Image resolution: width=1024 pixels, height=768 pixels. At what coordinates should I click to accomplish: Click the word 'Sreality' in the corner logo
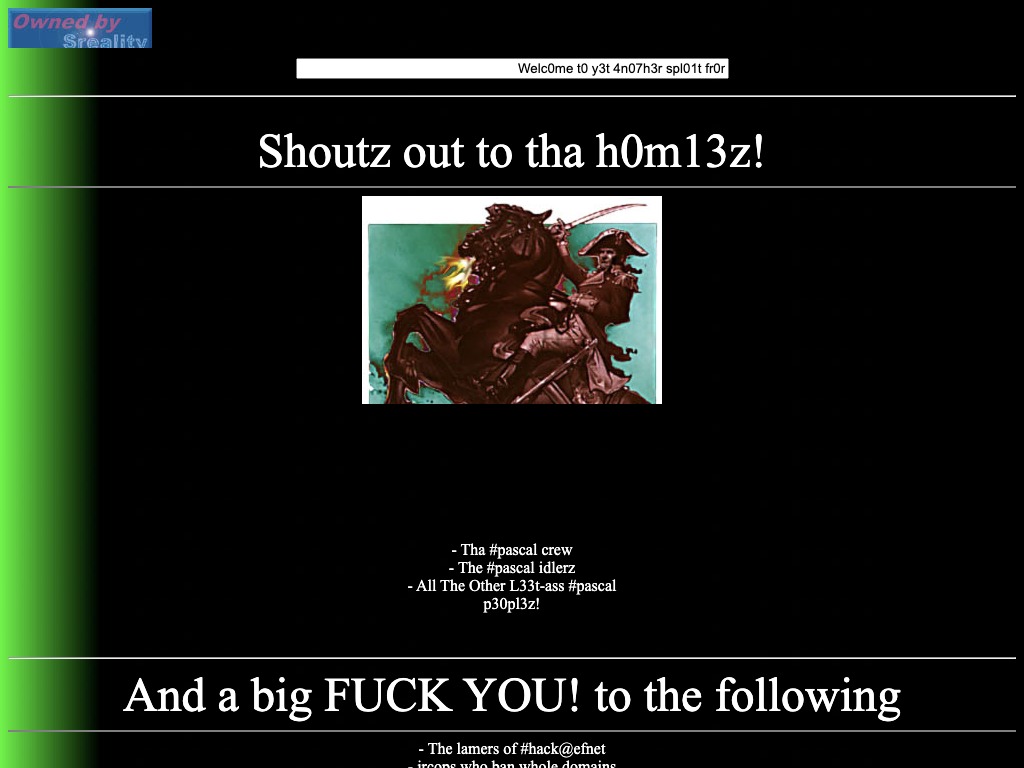point(105,41)
